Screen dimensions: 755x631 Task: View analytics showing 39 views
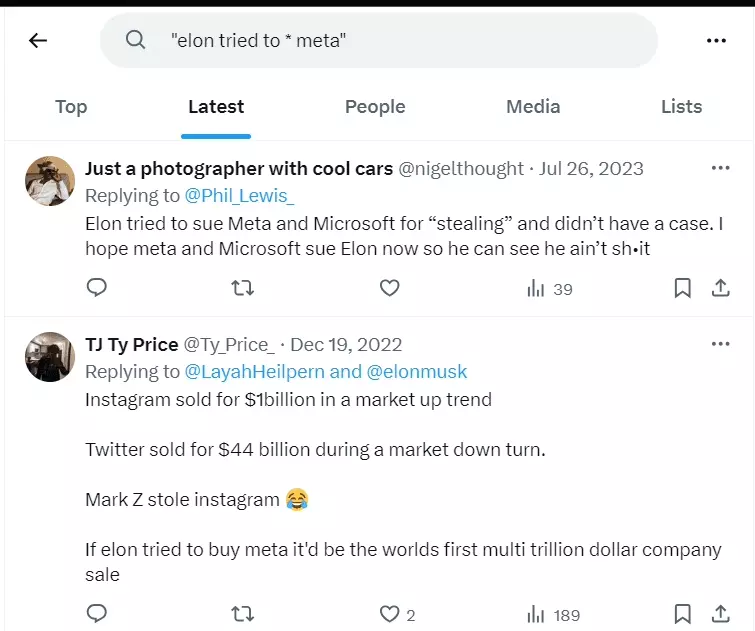[549, 289]
